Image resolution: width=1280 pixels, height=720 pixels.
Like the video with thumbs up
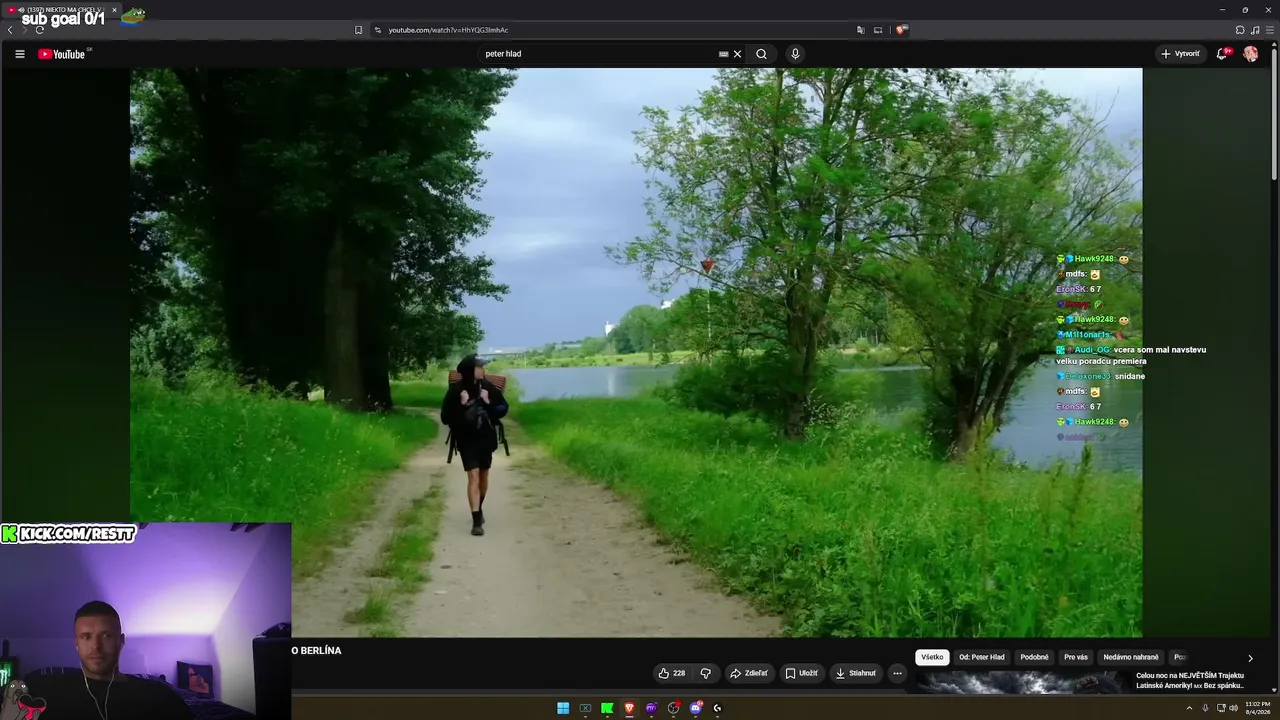tap(664, 673)
